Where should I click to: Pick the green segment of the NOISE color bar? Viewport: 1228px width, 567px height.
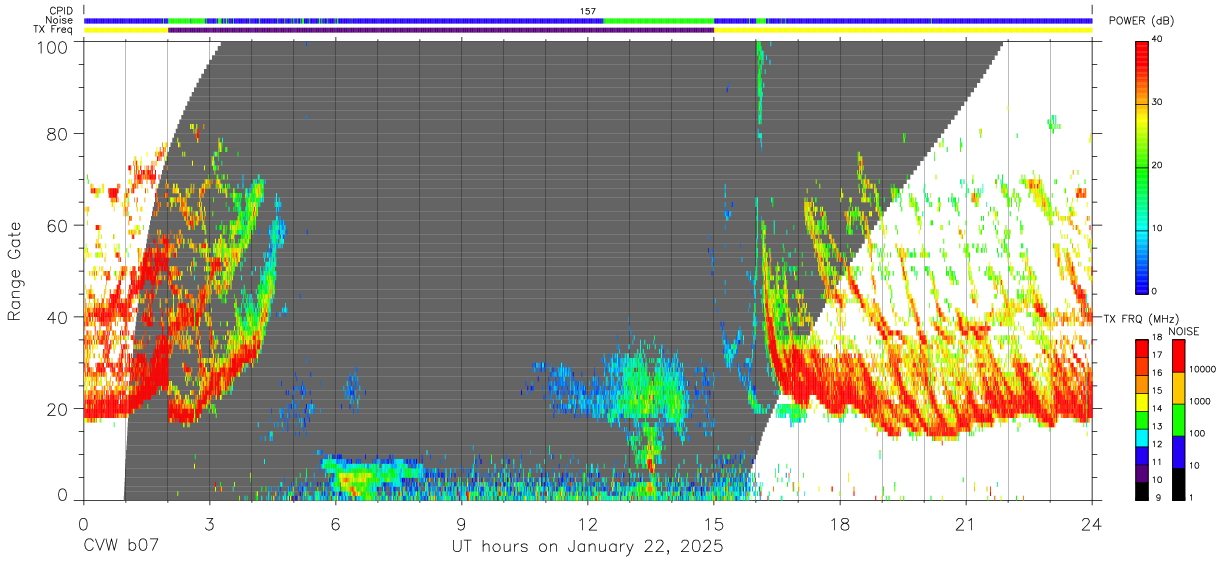point(1180,419)
